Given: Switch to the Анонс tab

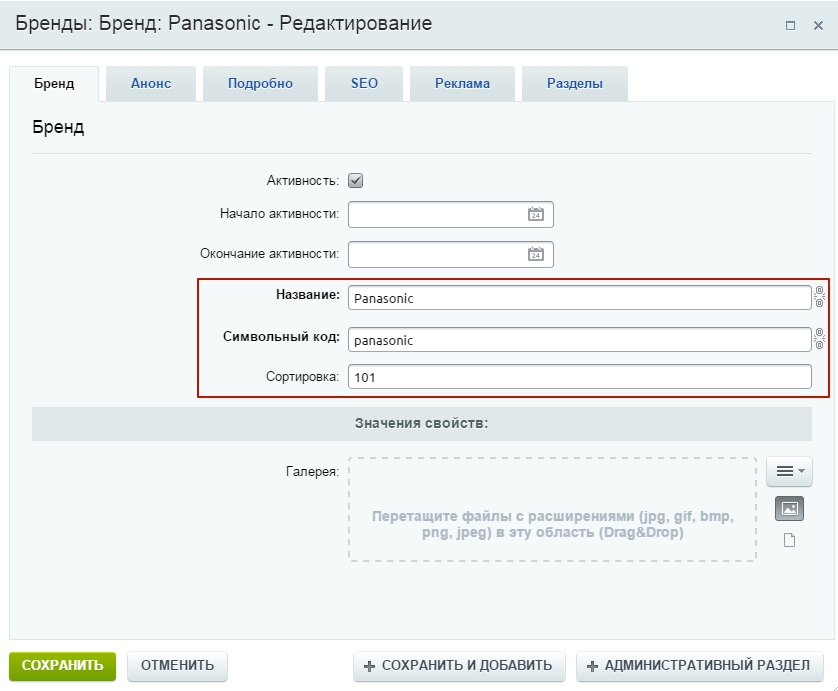Looking at the screenshot, I should (151, 83).
